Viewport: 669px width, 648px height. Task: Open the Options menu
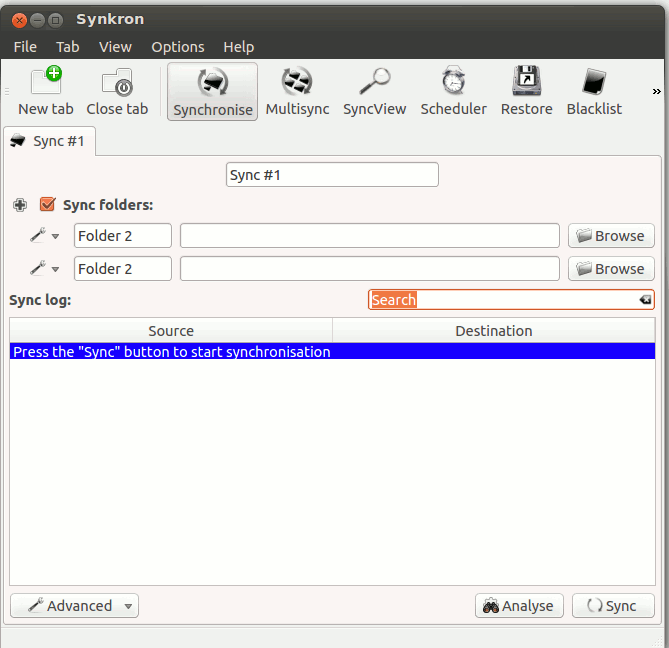177,46
